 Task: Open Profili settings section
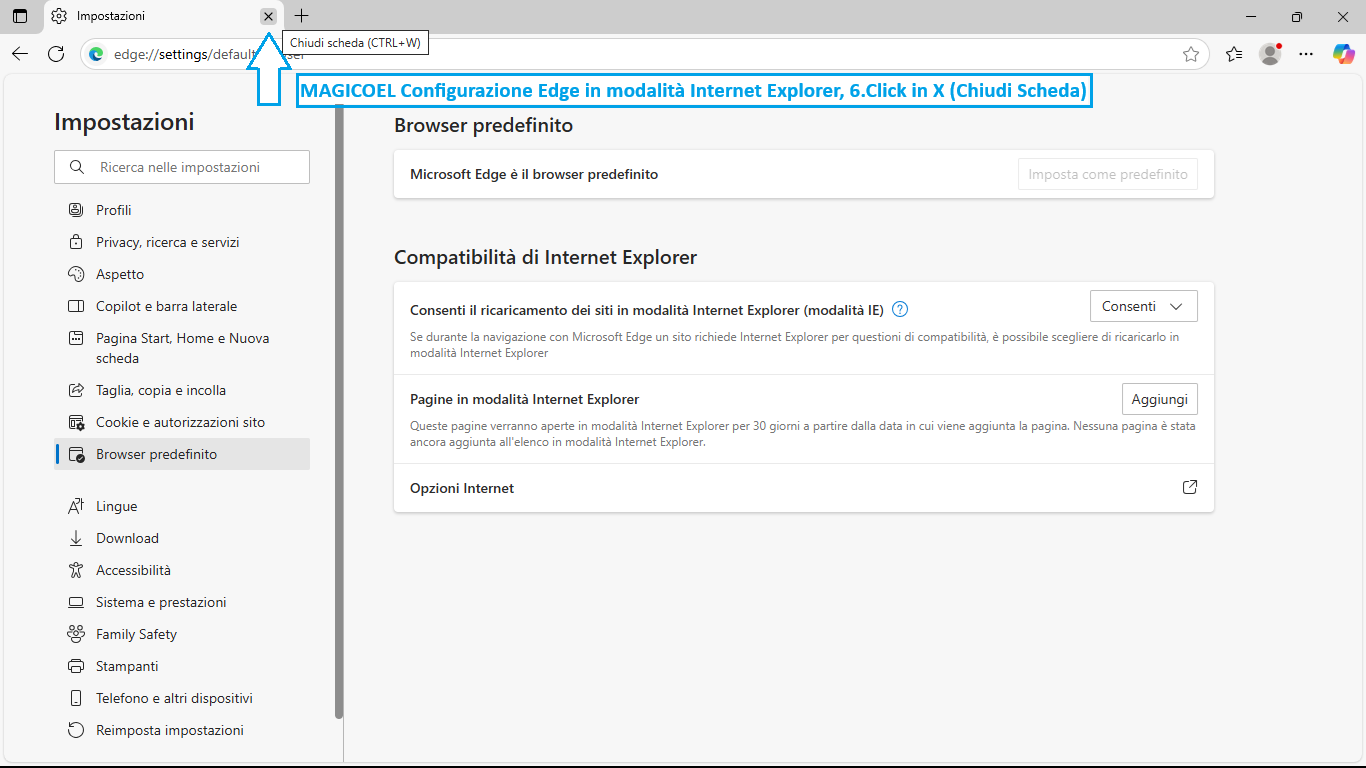[x=182, y=210]
